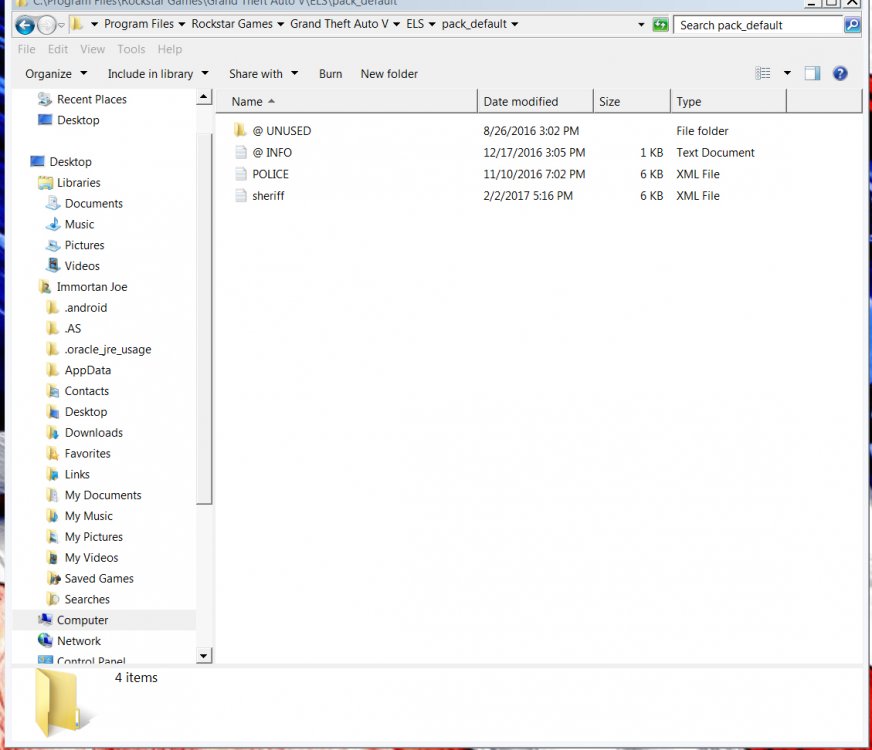The image size is (872, 750).
Task: Open the Help question mark icon
Action: point(840,73)
